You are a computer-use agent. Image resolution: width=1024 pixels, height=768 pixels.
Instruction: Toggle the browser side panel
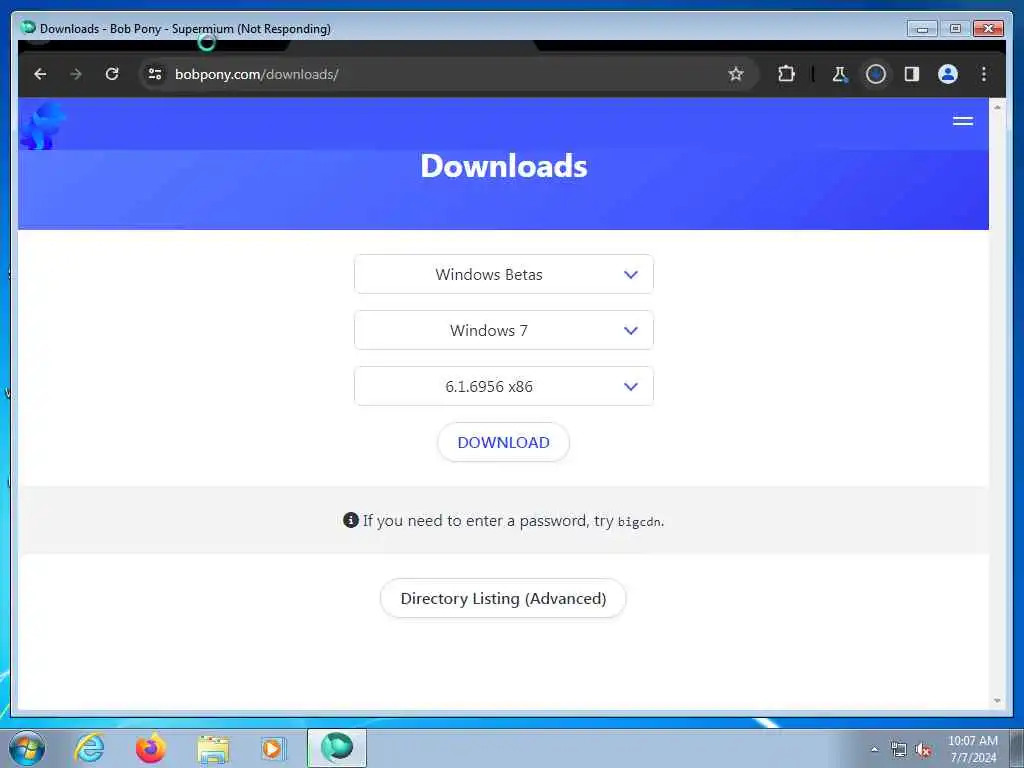[x=912, y=74]
